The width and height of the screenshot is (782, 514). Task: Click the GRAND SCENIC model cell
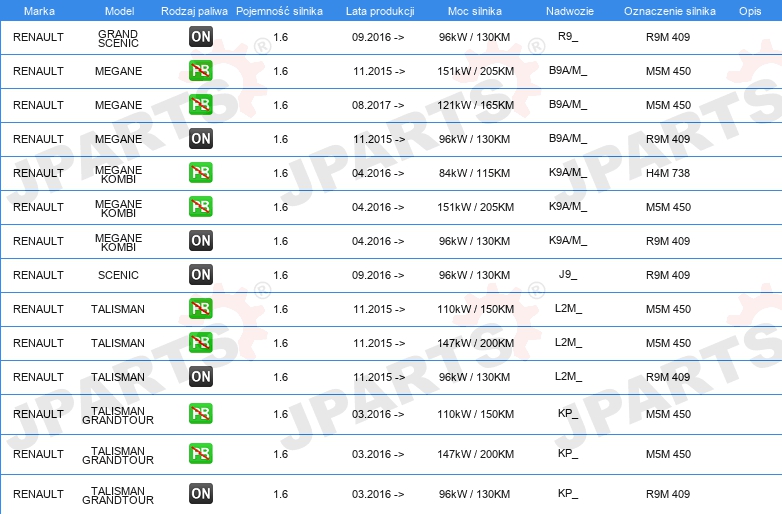coord(118,38)
